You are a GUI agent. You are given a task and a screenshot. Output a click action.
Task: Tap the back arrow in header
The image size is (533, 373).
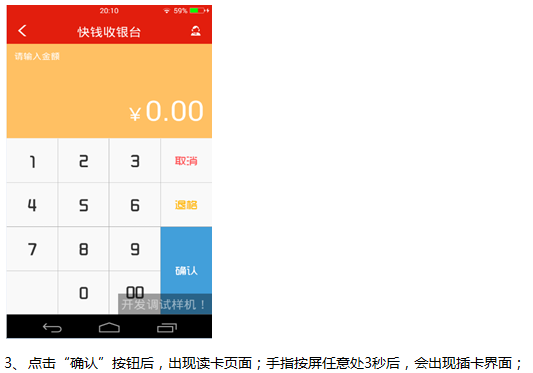coord(22,31)
